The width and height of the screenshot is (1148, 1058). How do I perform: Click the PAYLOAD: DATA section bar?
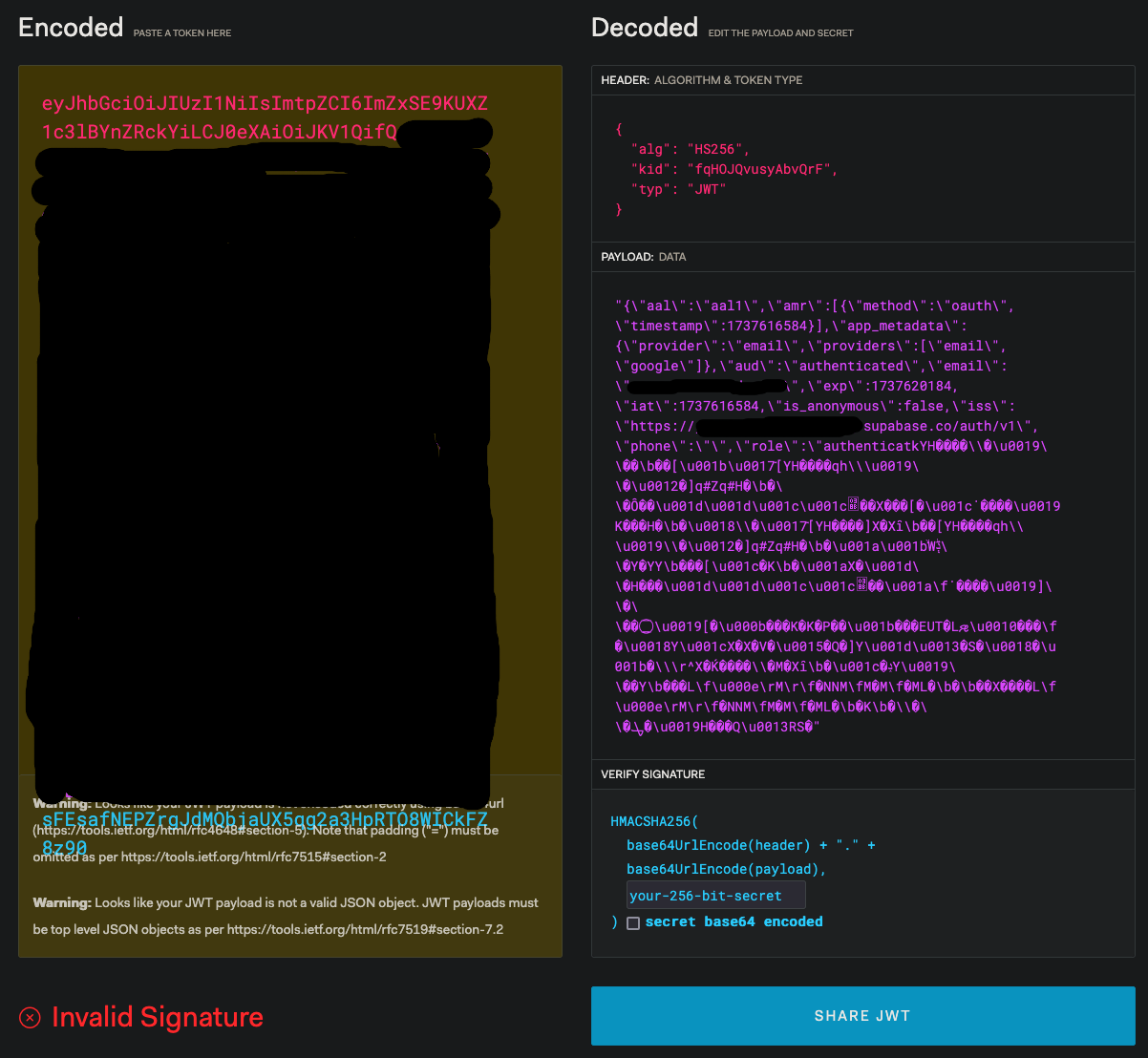coord(862,256)
